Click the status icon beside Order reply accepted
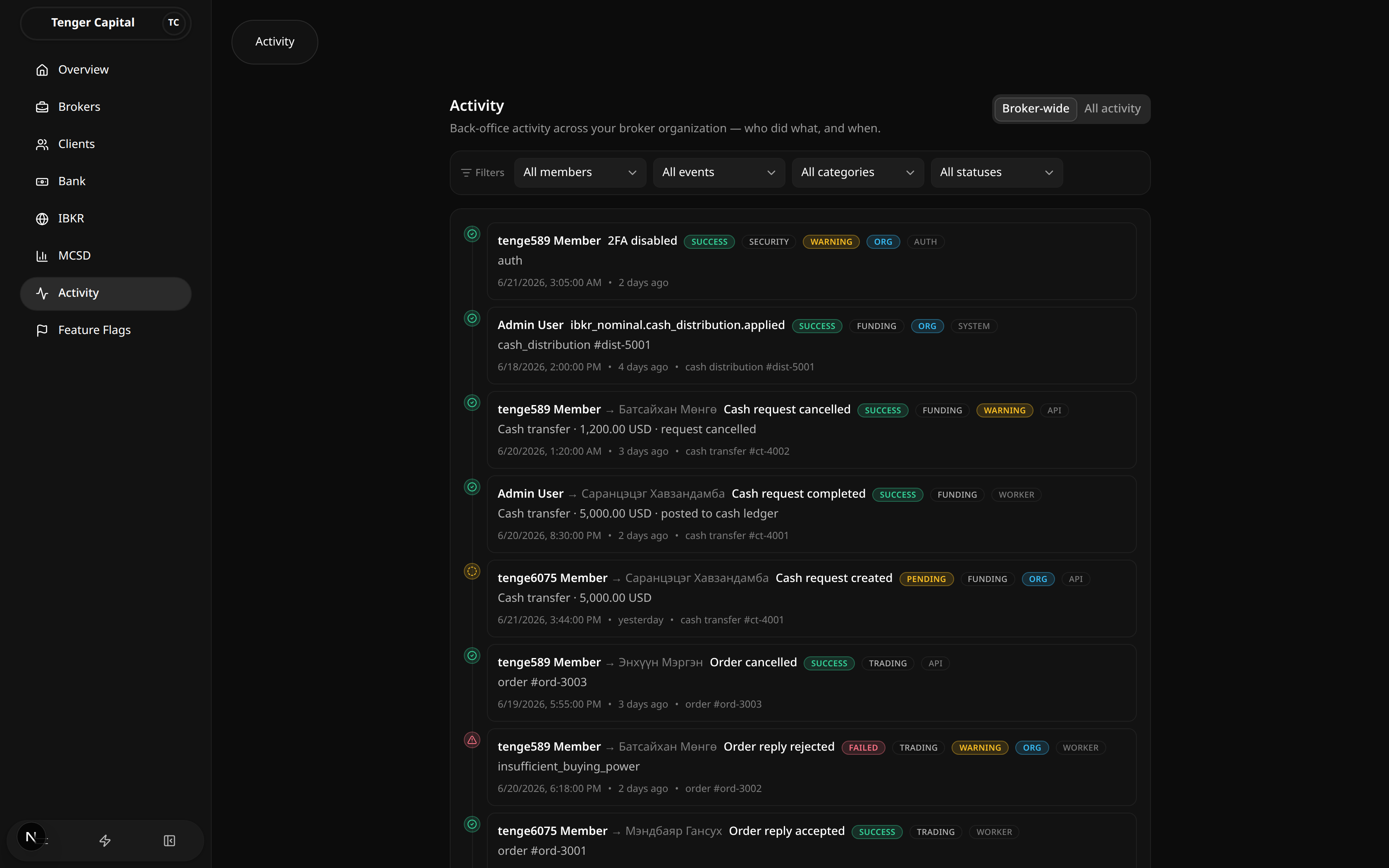 point(472,824)
